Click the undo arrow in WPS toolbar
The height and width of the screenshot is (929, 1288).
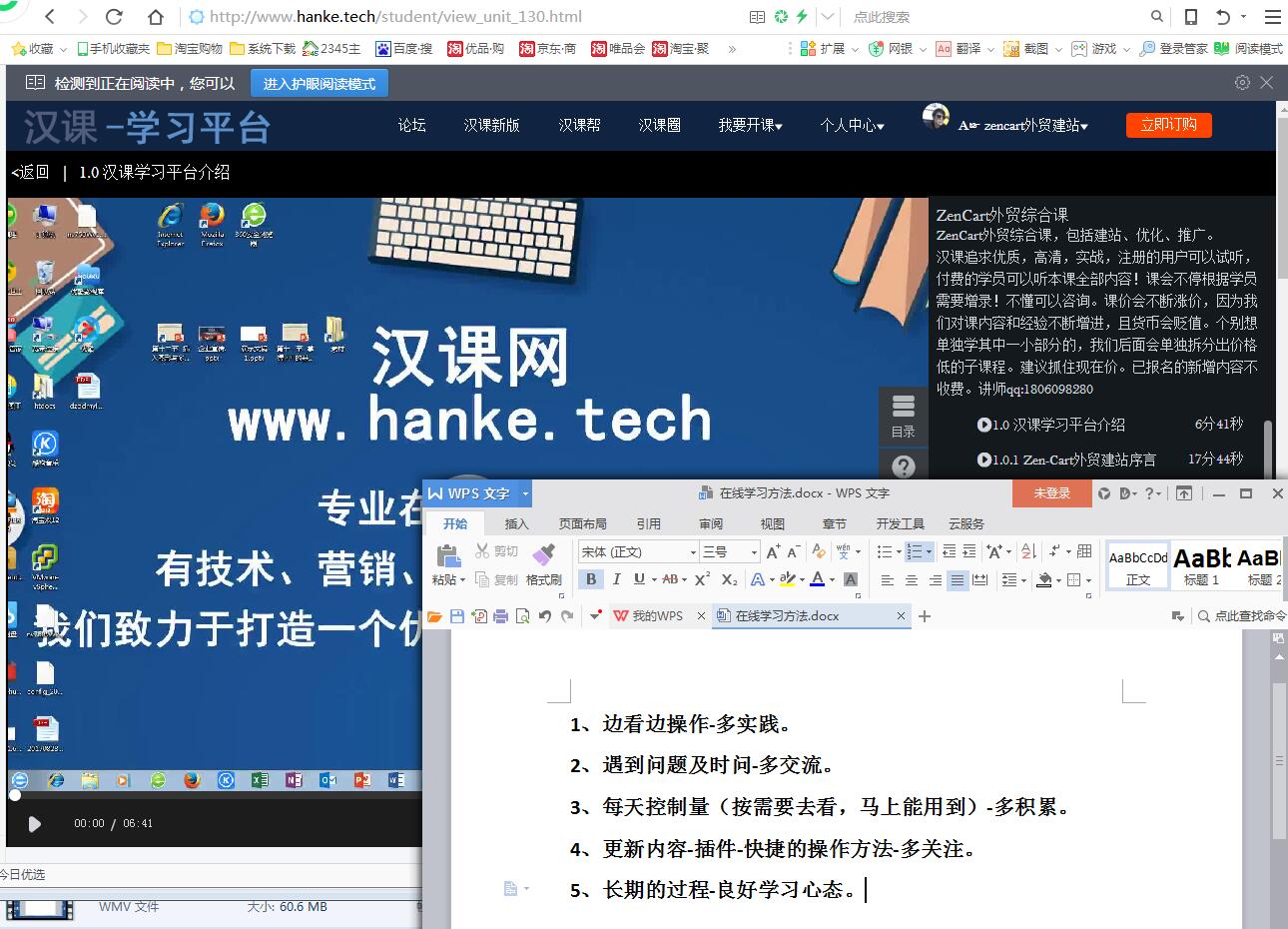pyautogui.click(x=544, y=616)
